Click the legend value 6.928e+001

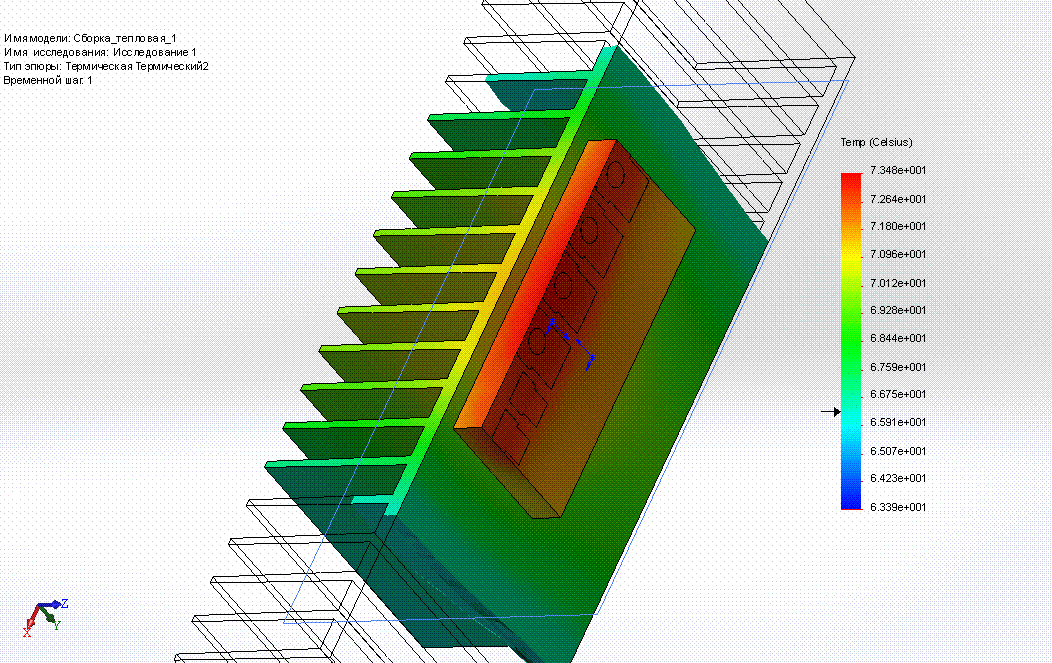(898, 310)
